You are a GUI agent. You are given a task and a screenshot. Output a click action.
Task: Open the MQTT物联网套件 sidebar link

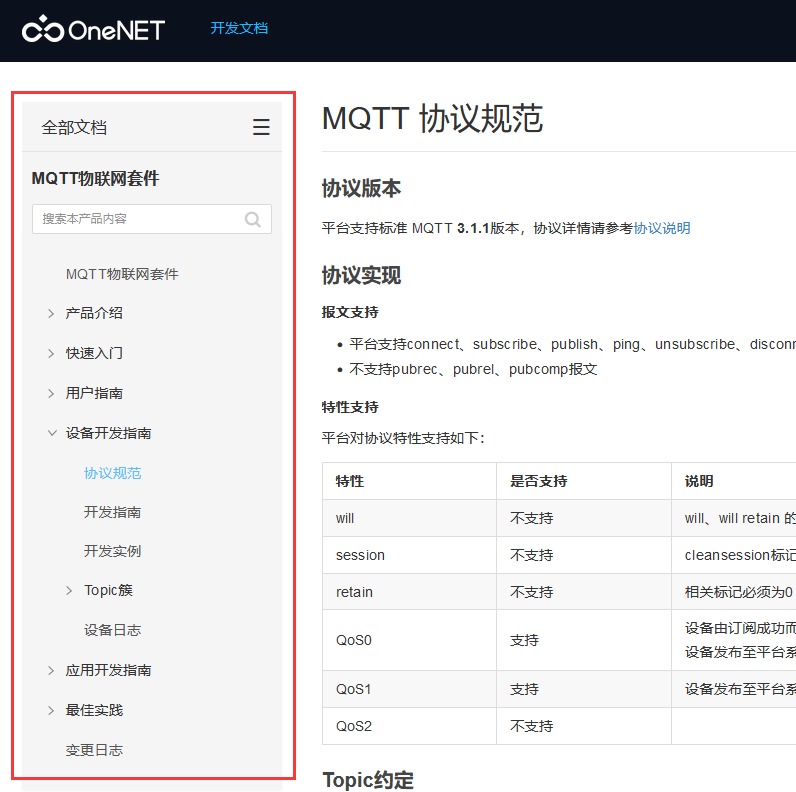pos(122,274)
